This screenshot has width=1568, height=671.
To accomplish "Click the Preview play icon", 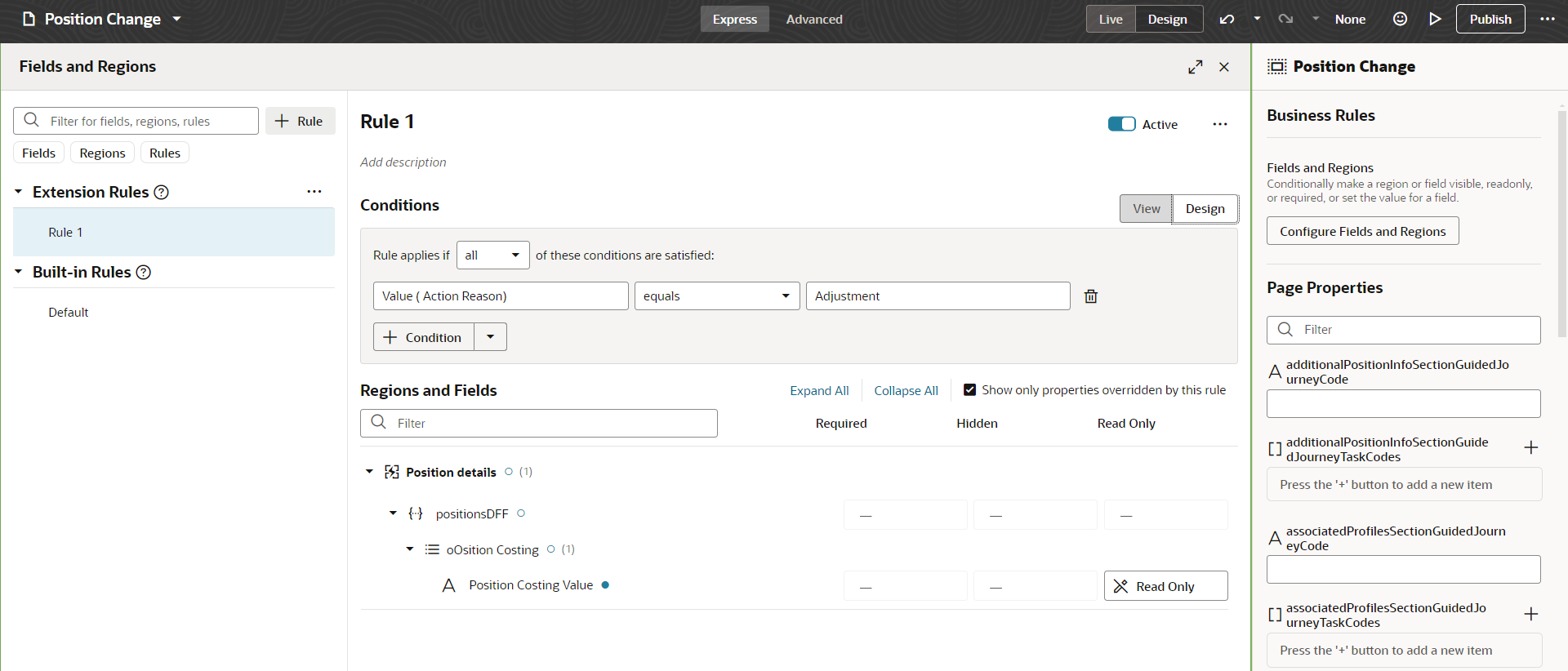I will click(x=1435, y=19).
